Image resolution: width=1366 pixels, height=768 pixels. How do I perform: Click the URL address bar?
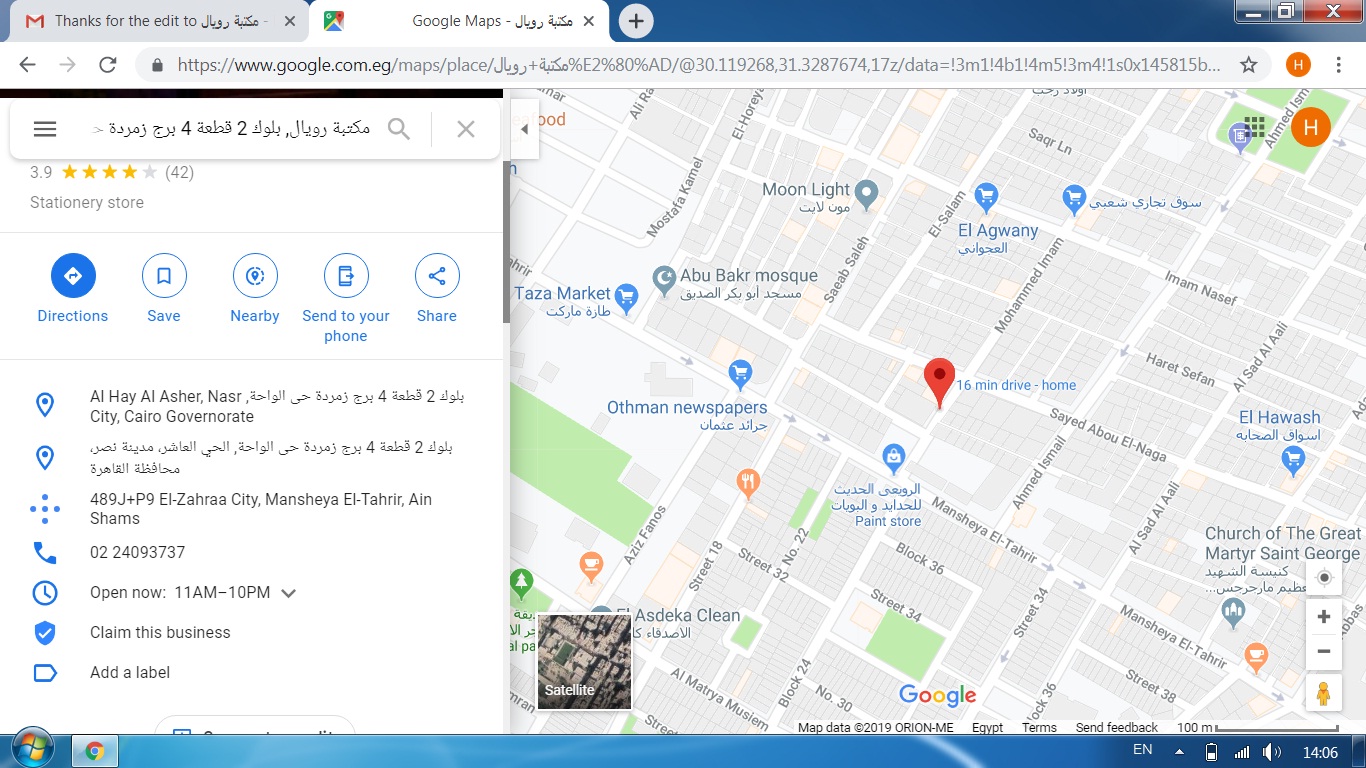(698, 65)
